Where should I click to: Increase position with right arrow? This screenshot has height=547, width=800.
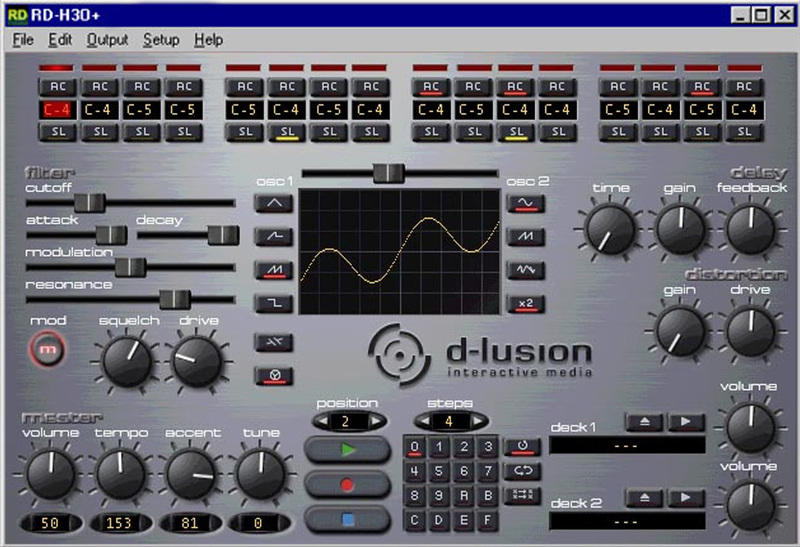[x=376, y=421]
